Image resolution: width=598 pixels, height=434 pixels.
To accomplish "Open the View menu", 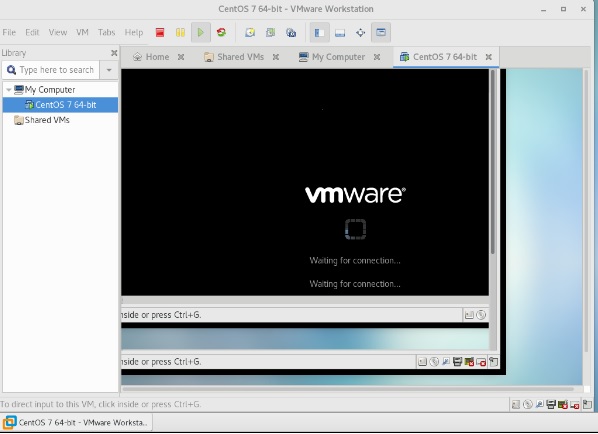I will click(x=58, y=32).
